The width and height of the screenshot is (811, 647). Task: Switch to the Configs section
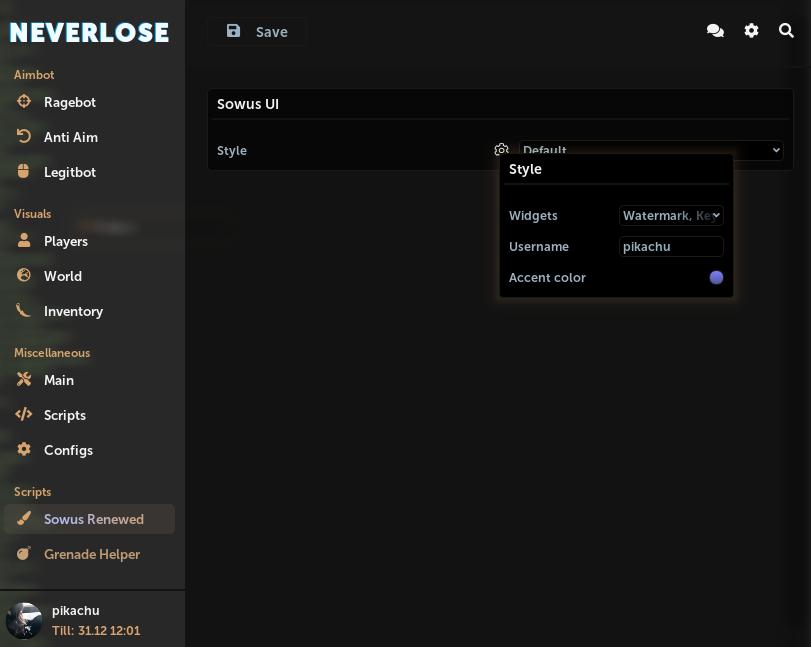point(24,449)
